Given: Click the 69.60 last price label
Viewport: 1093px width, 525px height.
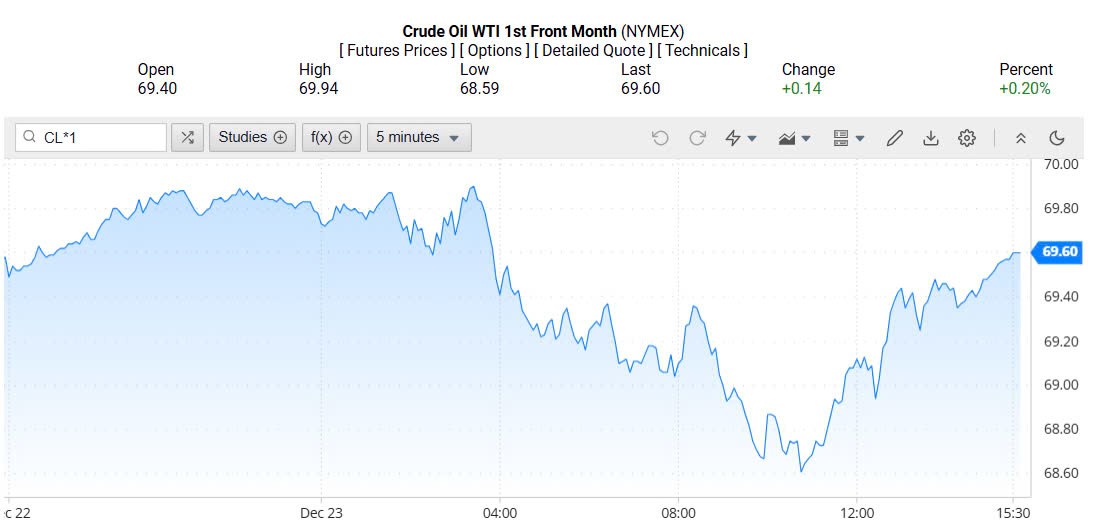Looking at the screenshot, I should click(1059, 252).
